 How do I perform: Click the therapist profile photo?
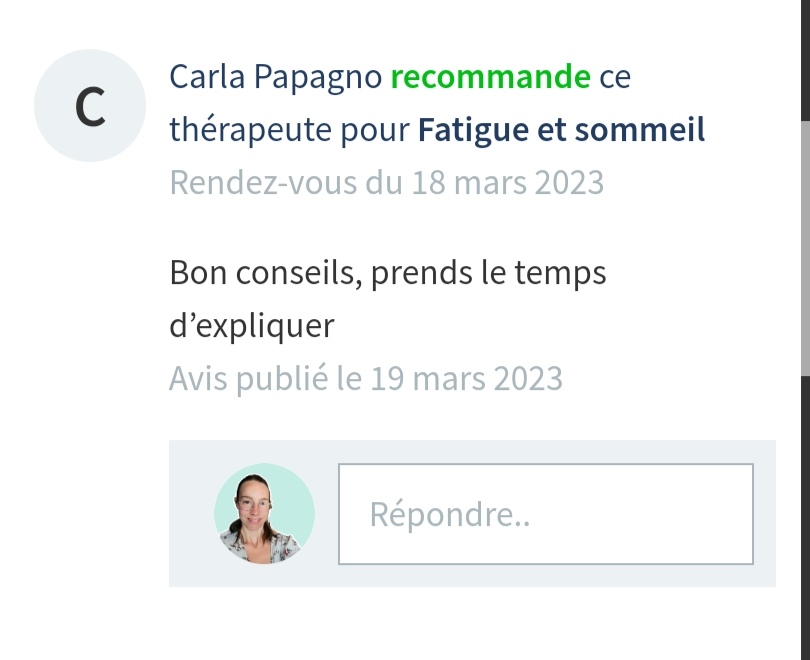(264, 513)
